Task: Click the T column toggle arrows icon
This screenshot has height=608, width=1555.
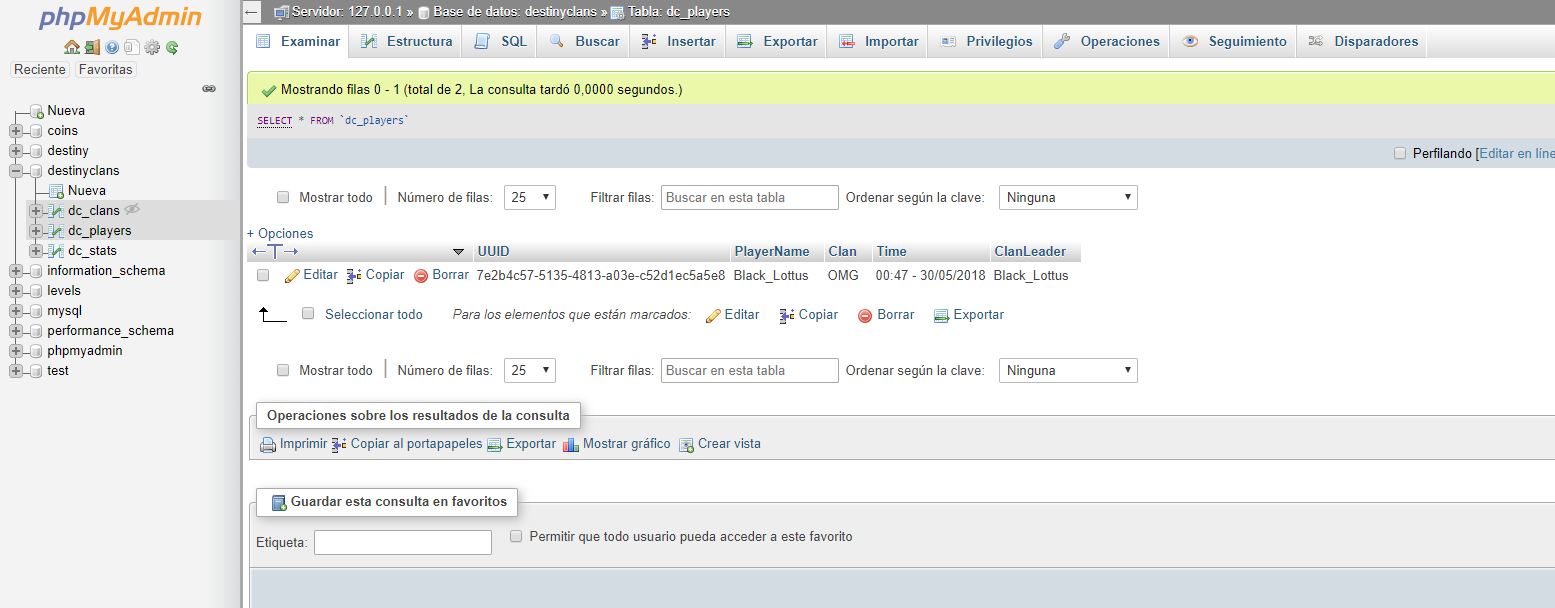Action: tap(275, 251)
